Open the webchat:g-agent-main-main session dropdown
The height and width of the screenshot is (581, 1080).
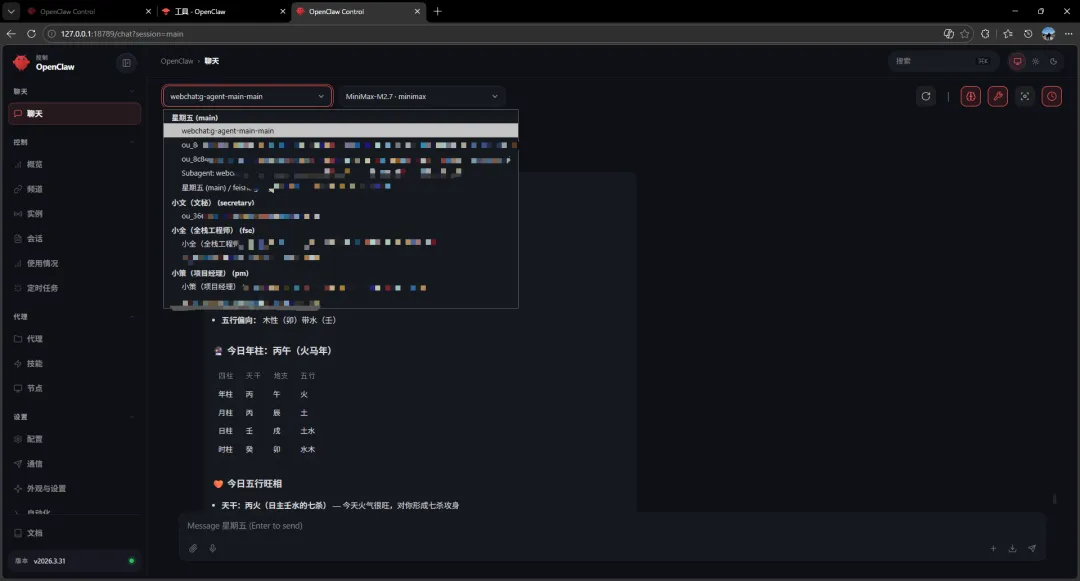pyautogui.click(x=247, y=96)
